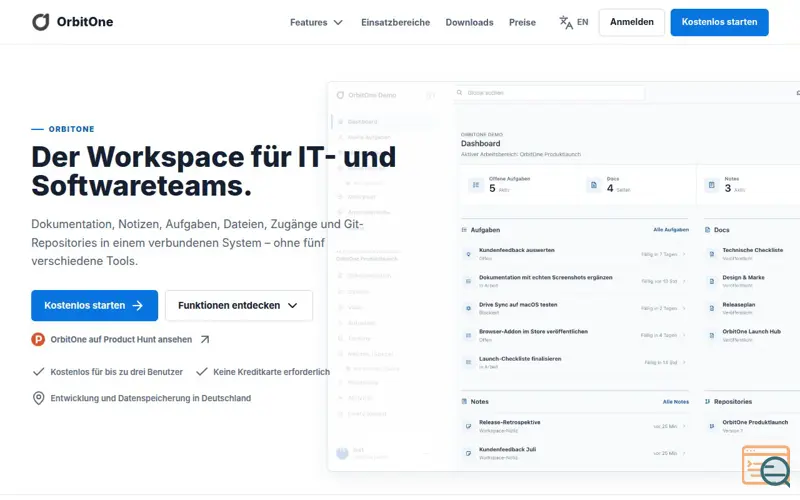Click the text Entwicklung und Datenspeicherung in Deutschland
The height and width of the screenshot is (500, 800).
click(151, 398)
